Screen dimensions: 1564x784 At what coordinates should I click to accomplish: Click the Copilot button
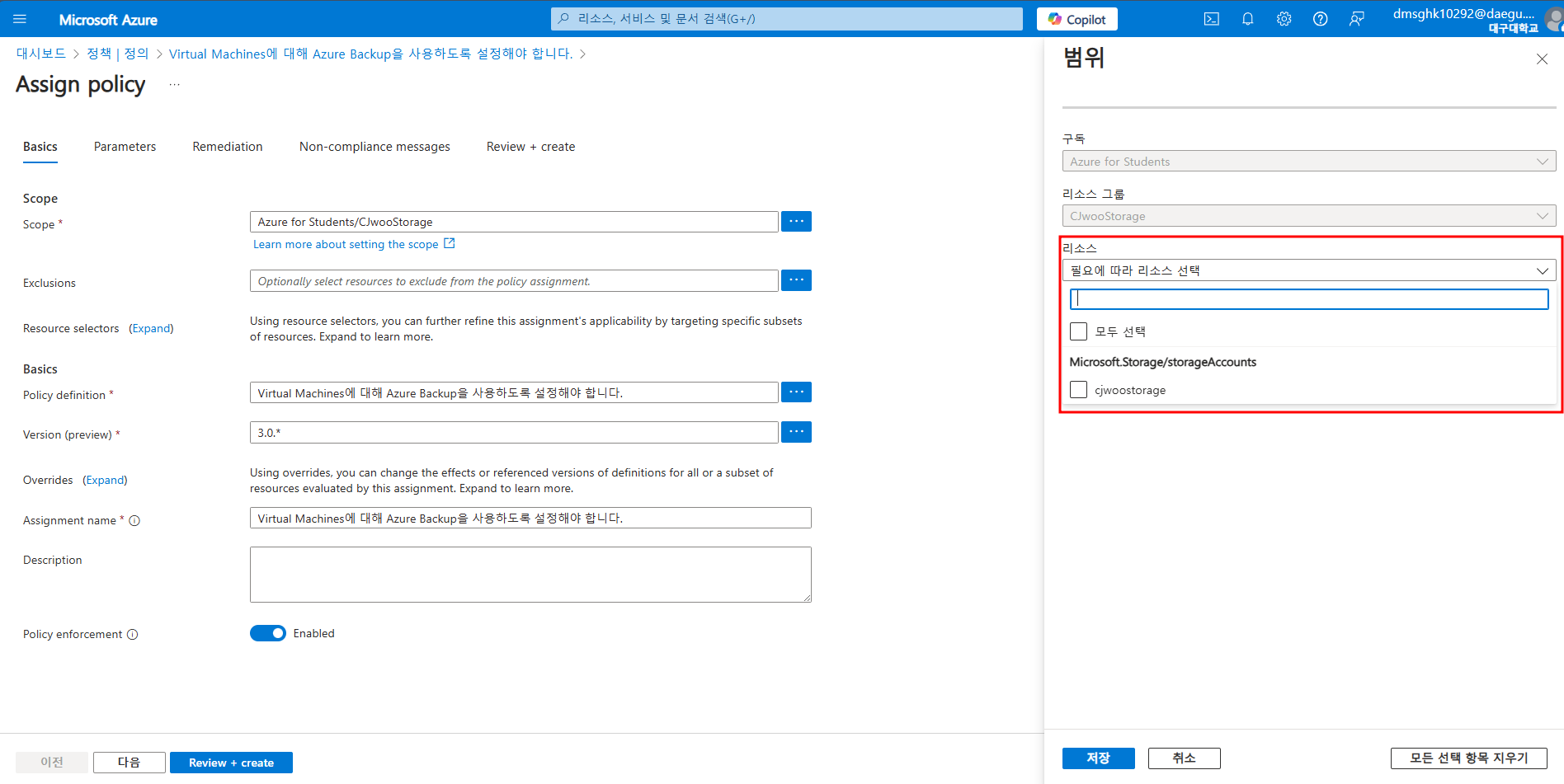(x=1076, y=19)
